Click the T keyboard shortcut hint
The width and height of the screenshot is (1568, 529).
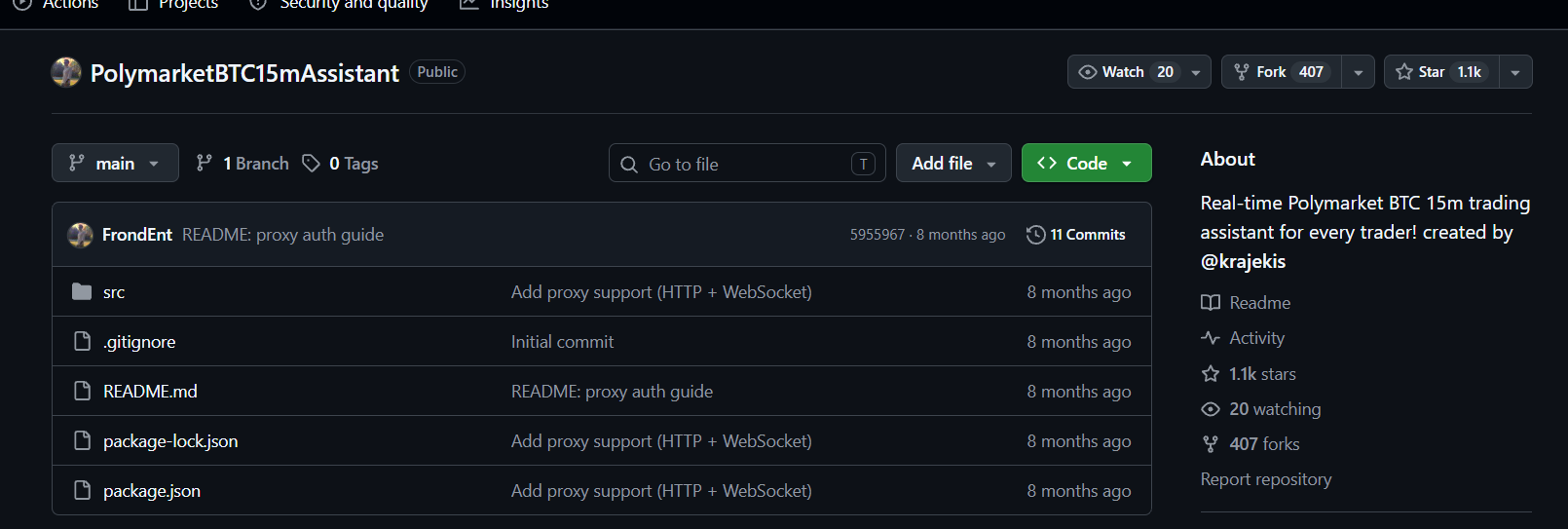click(x=863, y=164)
